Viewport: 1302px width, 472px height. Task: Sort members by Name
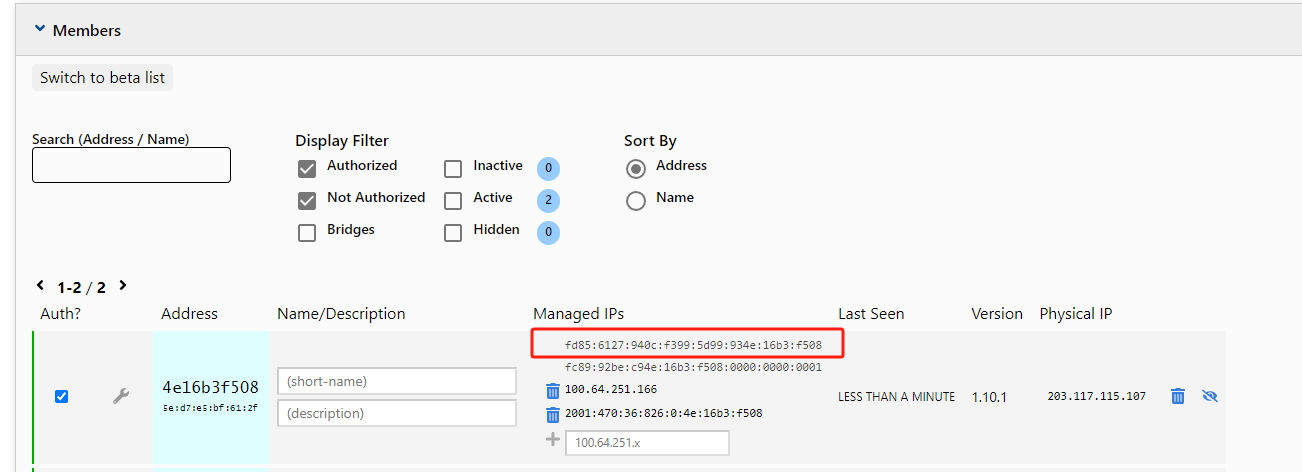635,200
